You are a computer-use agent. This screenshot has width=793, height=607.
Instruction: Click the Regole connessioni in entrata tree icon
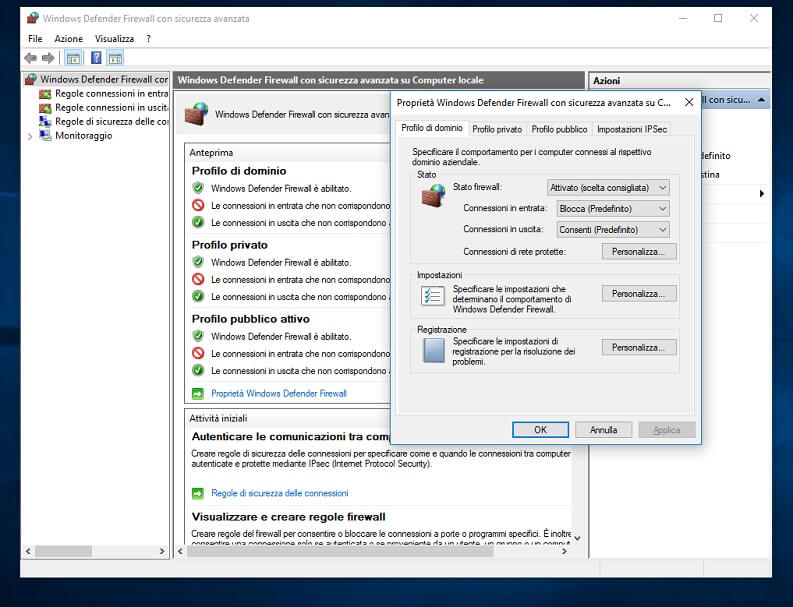[46, 94]
